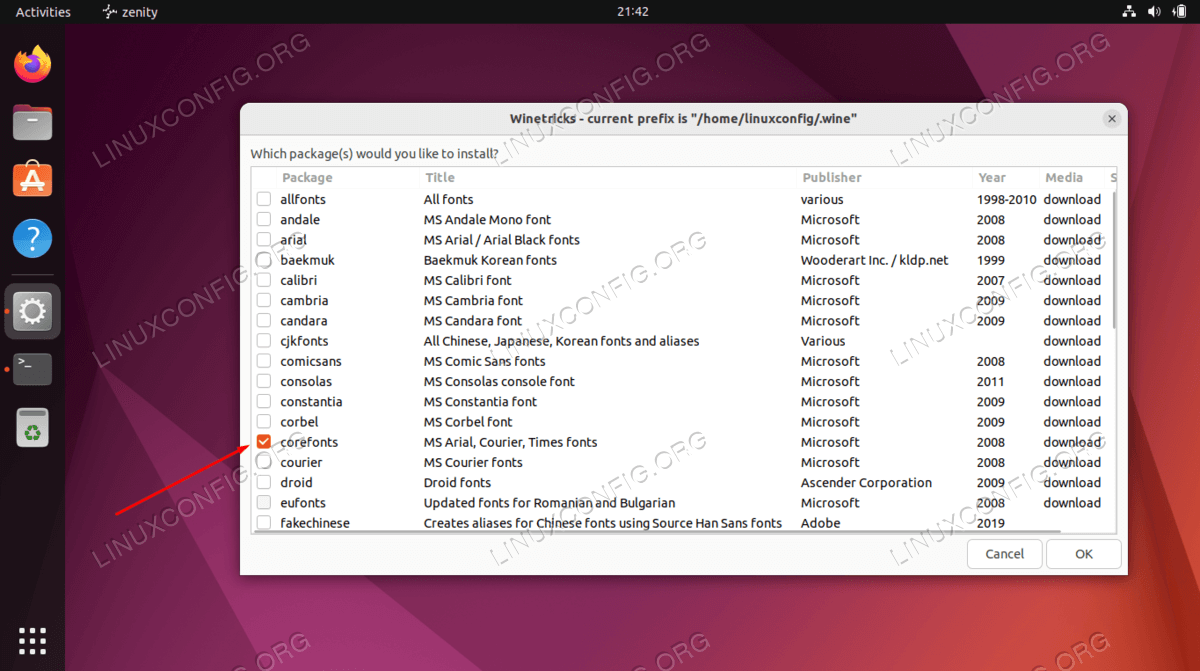Check the arial package checkbox
Screen dimensions: 1200x671
(264, 240)
